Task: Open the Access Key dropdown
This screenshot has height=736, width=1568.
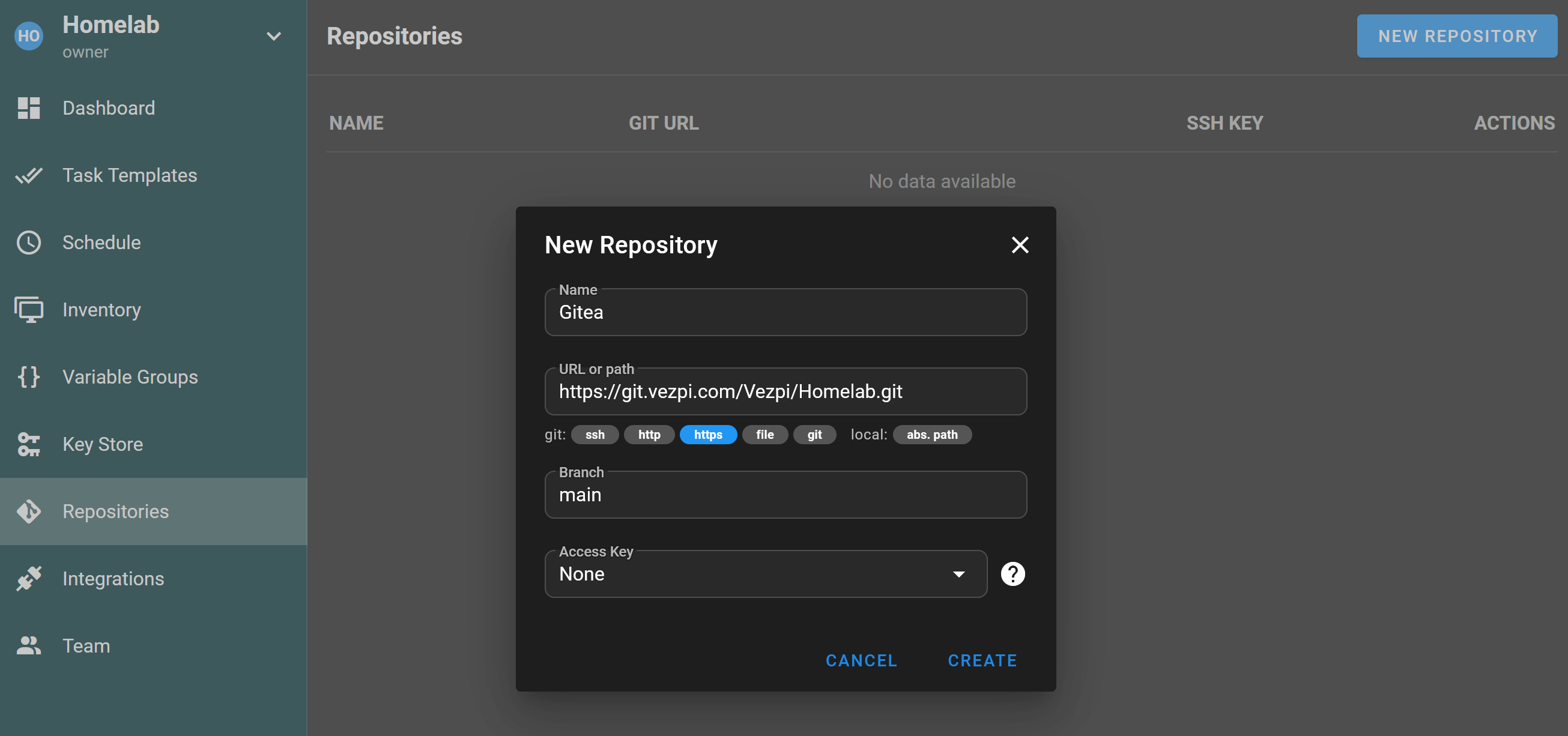Action: [x=765, y=573]
